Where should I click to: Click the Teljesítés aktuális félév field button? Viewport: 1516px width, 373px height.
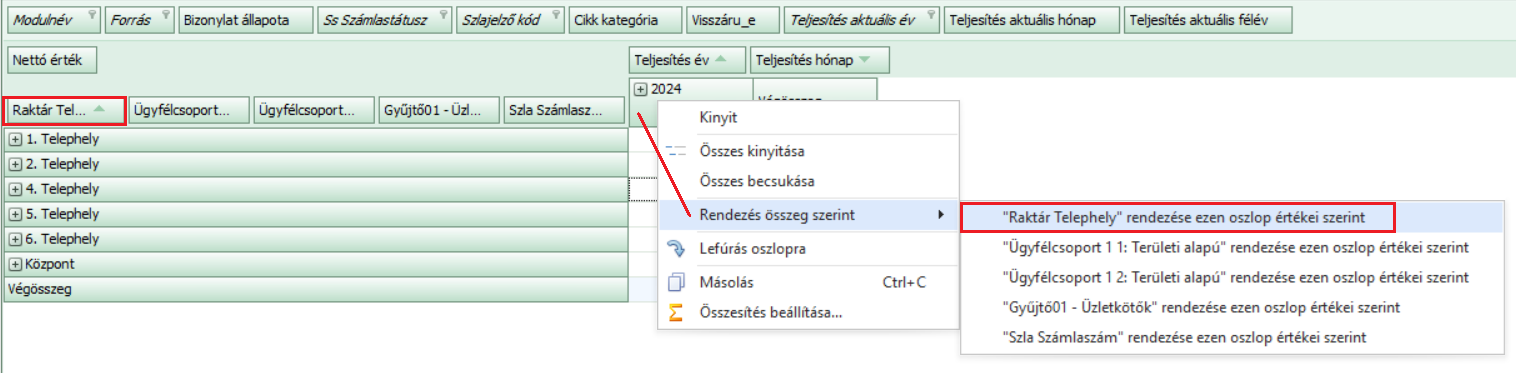[1208, 20]
